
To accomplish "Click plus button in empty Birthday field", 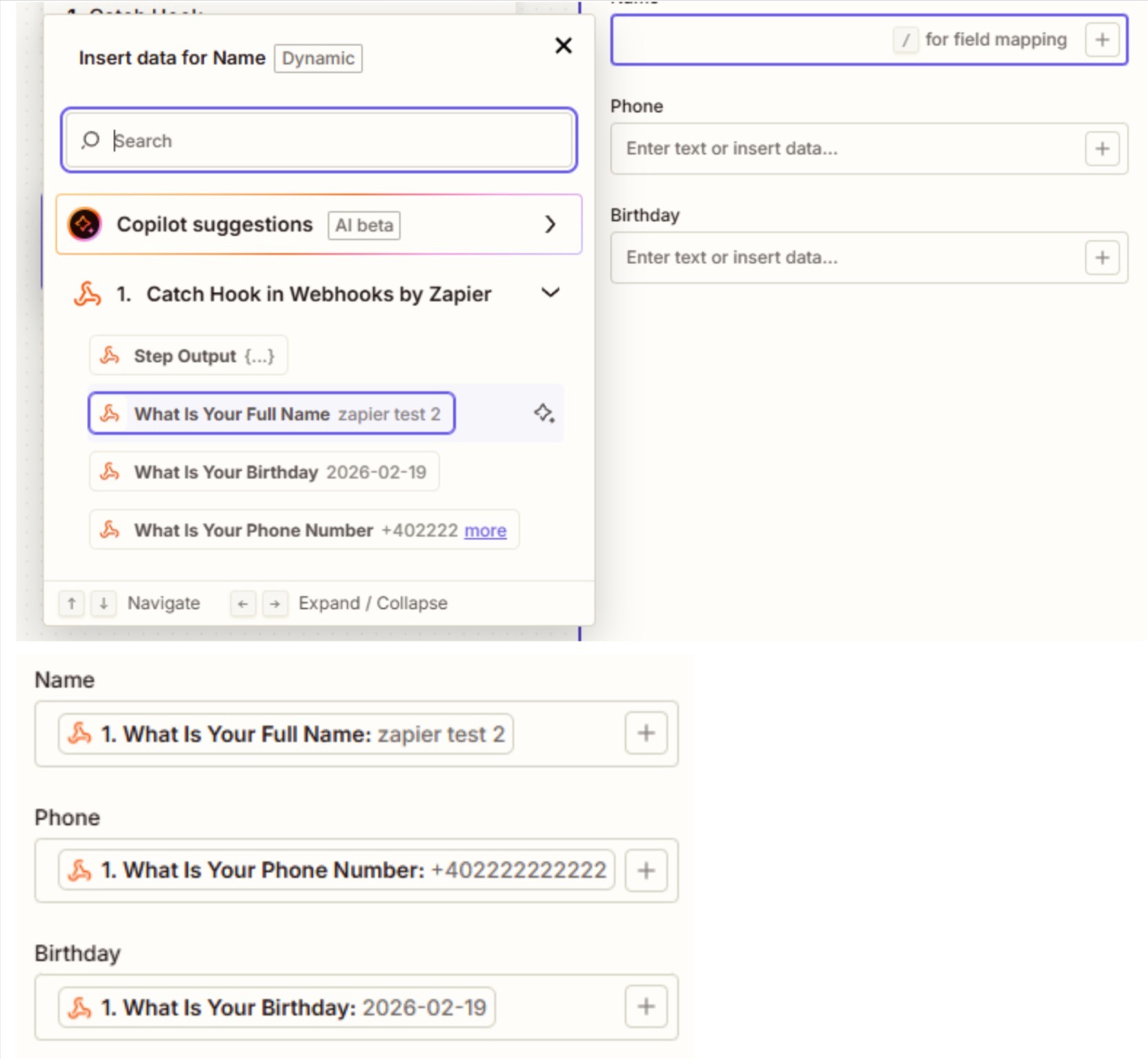I will coord(1102,258).
